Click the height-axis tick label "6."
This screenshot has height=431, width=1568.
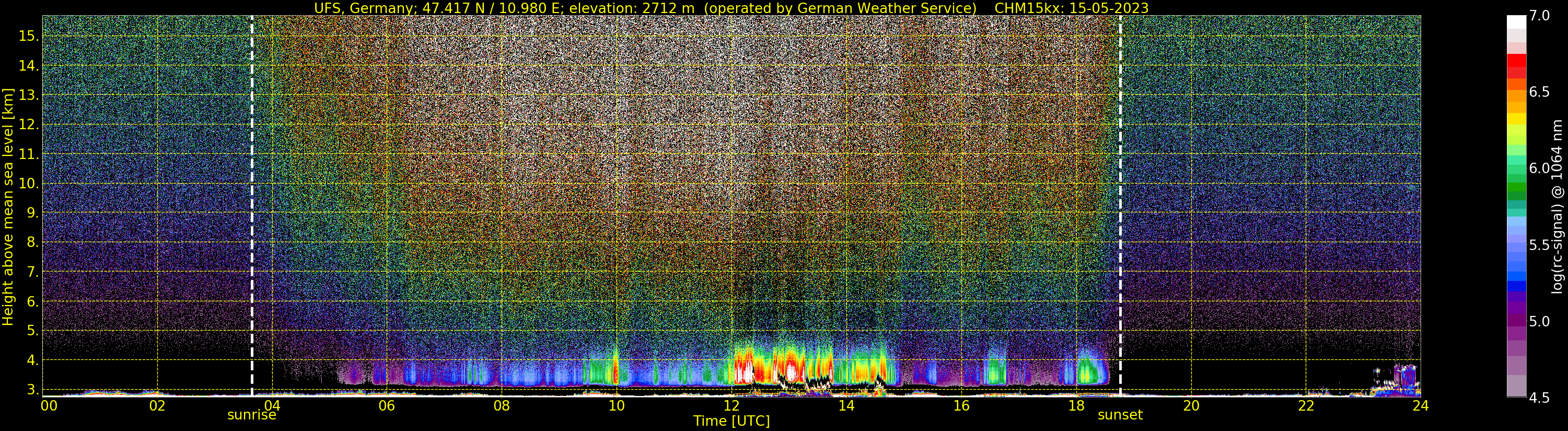click(32, 301)
